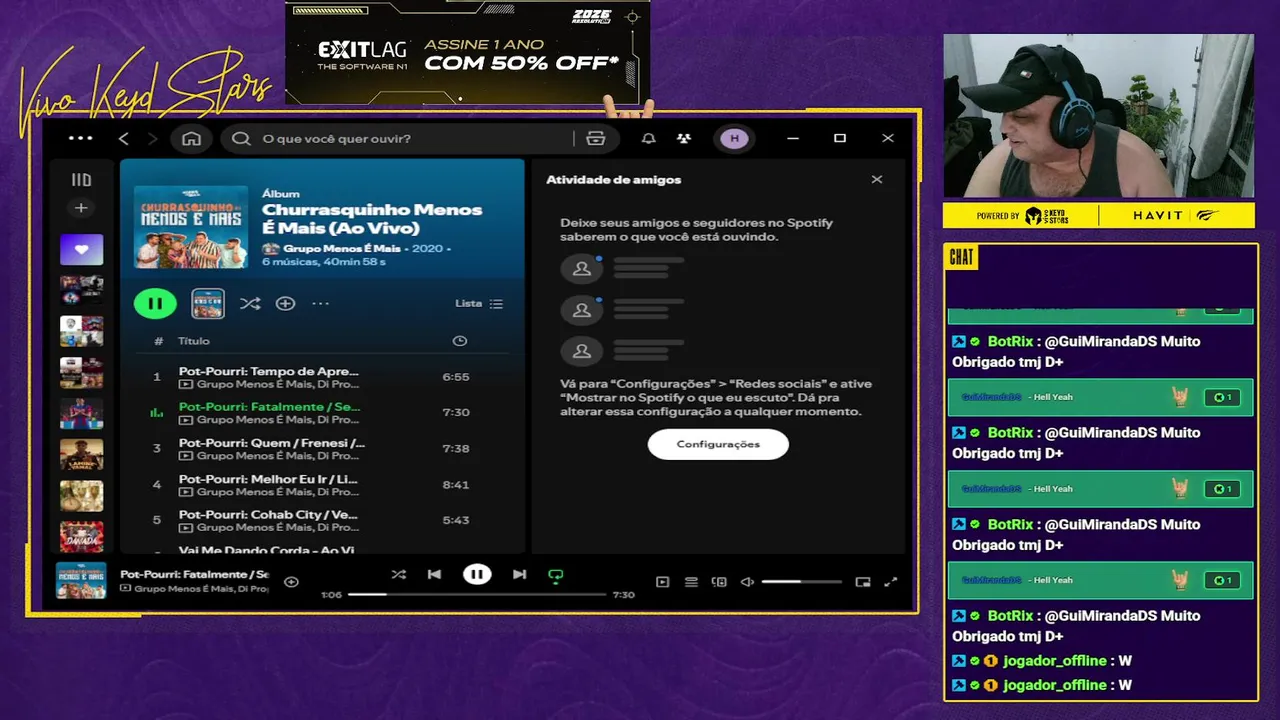The height and width of the screenshot is (720, 1280).
Task: Toggle shuffle in the player bar
Action: (x=398, y=574)
